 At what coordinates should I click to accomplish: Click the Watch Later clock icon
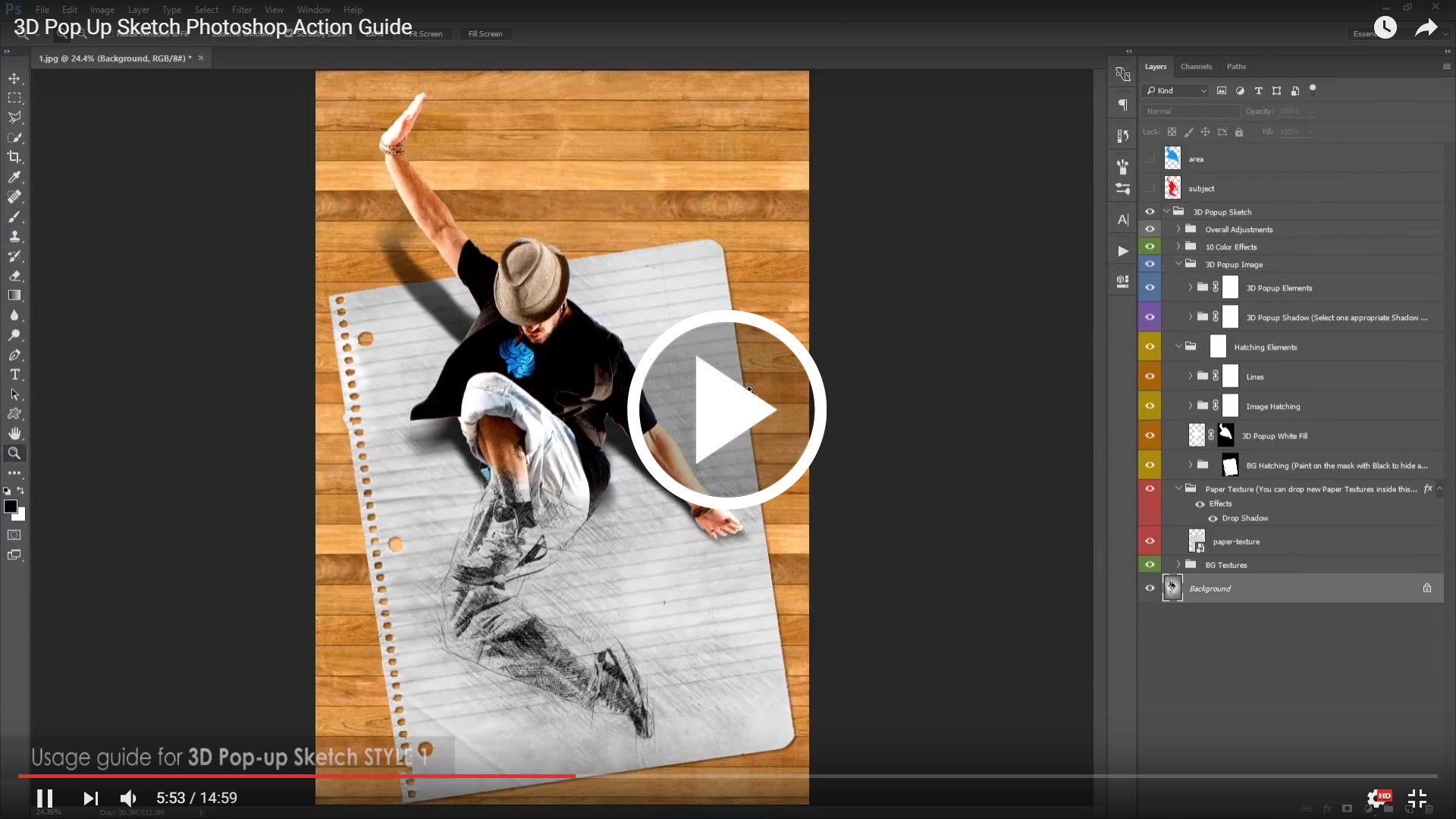(x=1385, y=28)
